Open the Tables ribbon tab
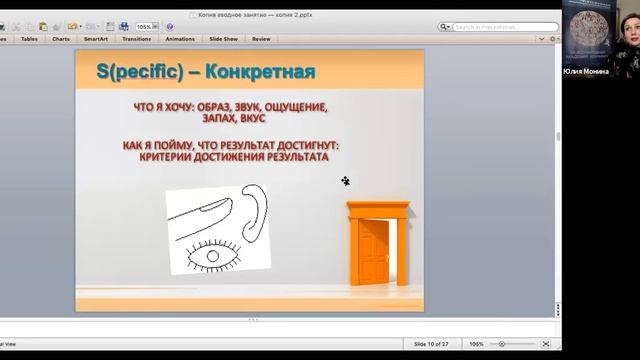The width and height of the screenshot is (640, 360). coord(29,39)
